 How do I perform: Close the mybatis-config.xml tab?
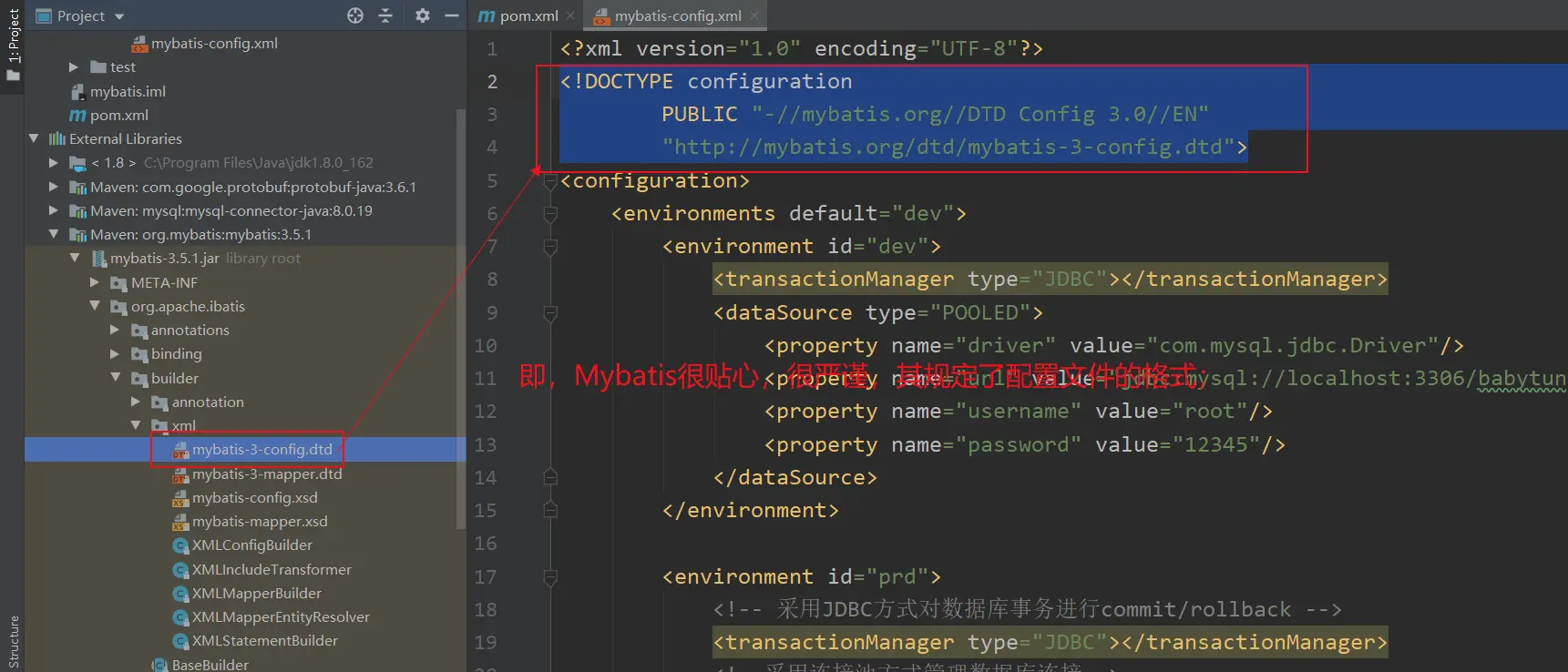[x=754, y=16]
